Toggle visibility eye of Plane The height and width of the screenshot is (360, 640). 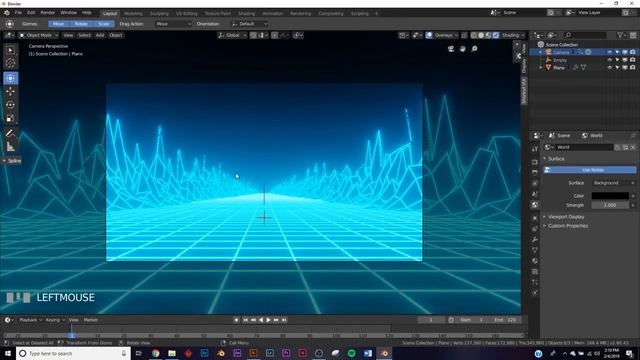click(x=609, y=68)
